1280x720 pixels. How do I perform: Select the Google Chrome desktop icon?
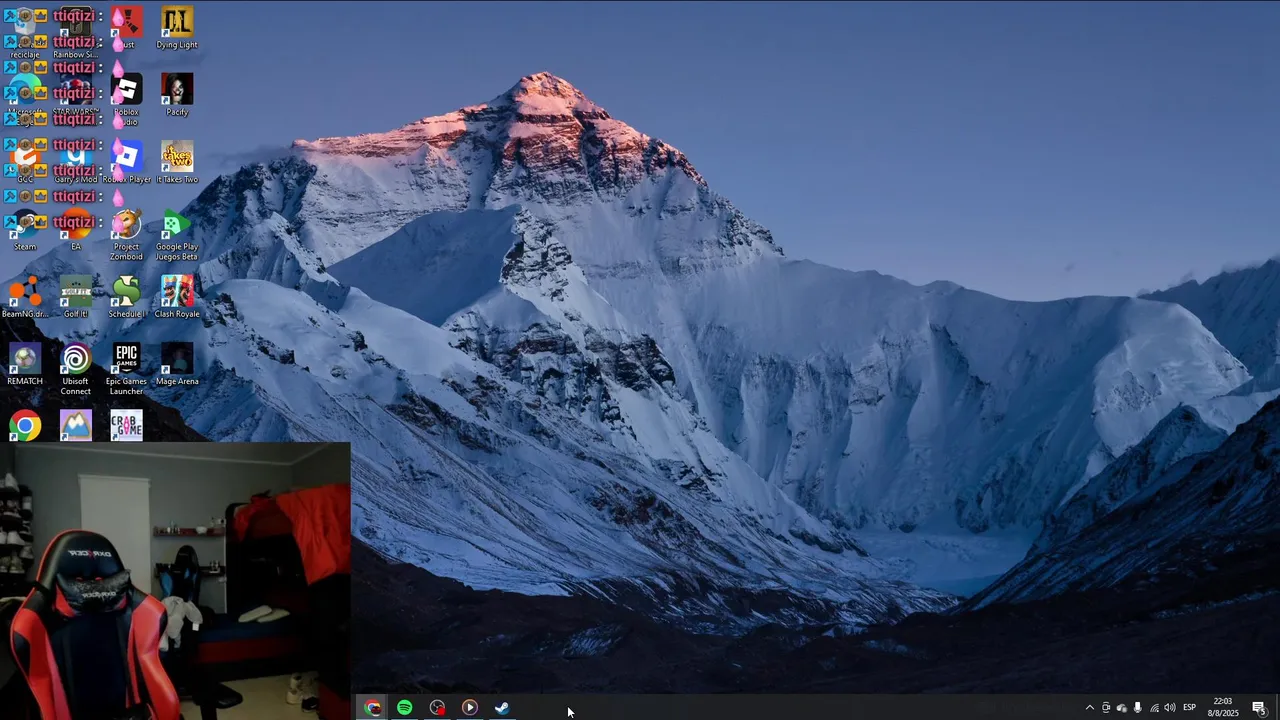[x=25, y=425]
